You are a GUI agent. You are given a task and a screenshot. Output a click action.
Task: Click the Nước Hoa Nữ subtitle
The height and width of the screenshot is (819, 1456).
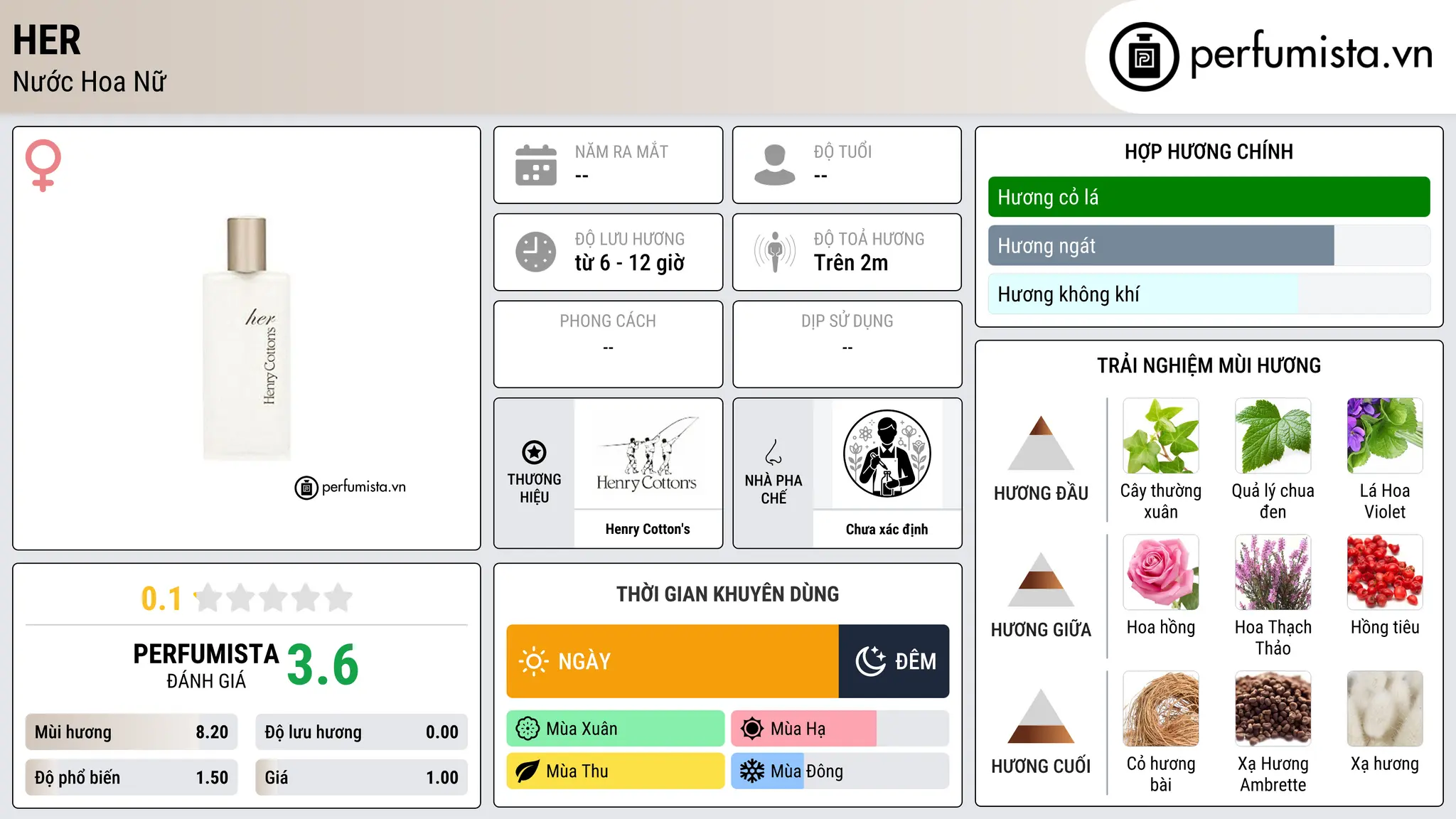90,82
